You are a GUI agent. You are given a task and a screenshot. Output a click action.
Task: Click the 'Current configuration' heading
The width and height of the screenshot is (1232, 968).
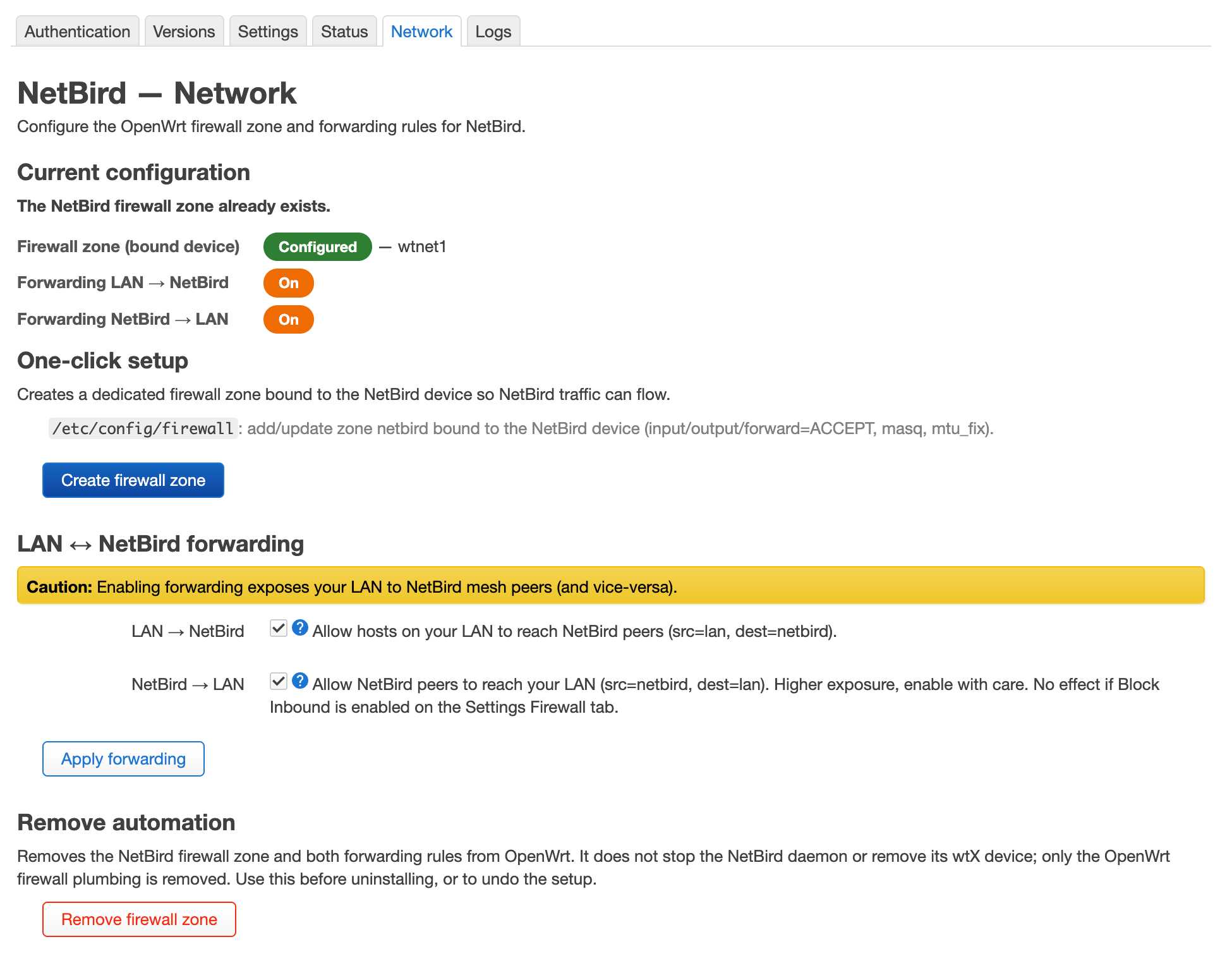pos(133,172)
